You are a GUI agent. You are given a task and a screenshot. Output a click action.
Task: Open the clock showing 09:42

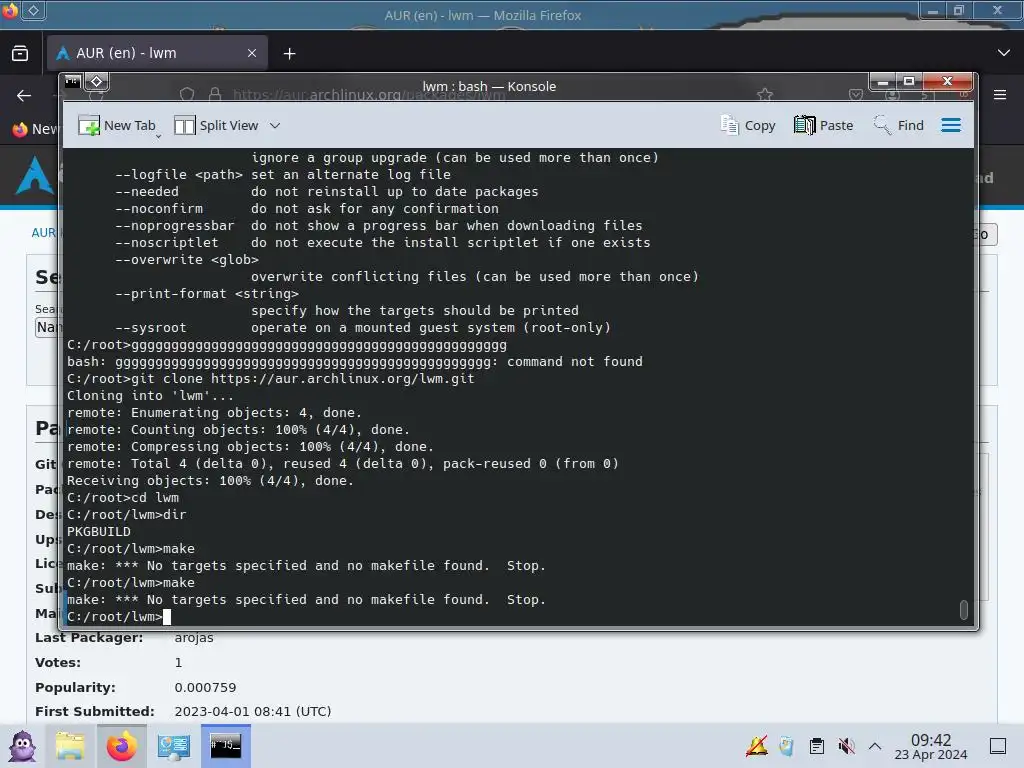pos(931,746)
